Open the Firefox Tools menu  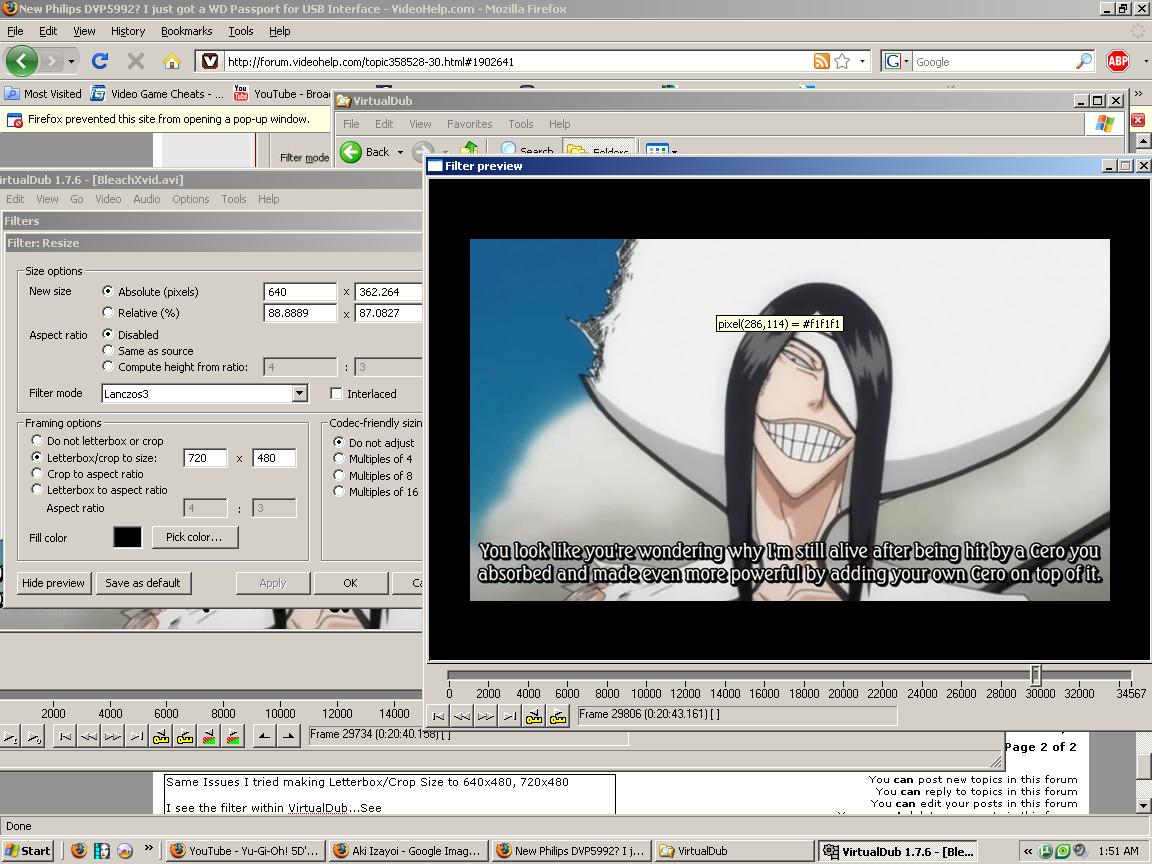pos(240,31)
